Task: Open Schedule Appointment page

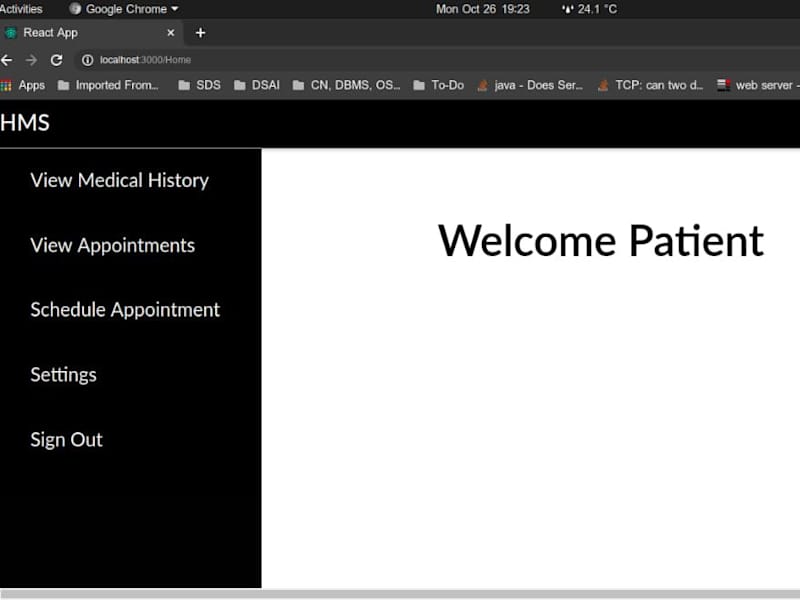Action: pos(125,310)
